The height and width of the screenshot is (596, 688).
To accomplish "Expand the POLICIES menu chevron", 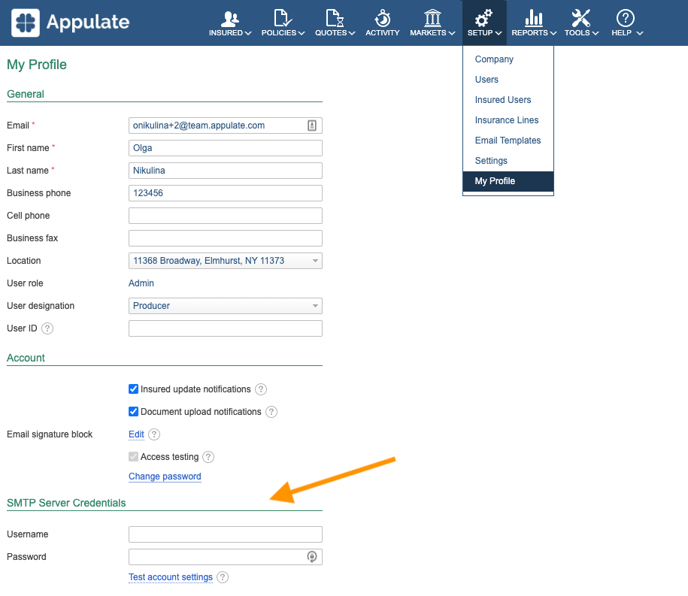I will [301, 33].
